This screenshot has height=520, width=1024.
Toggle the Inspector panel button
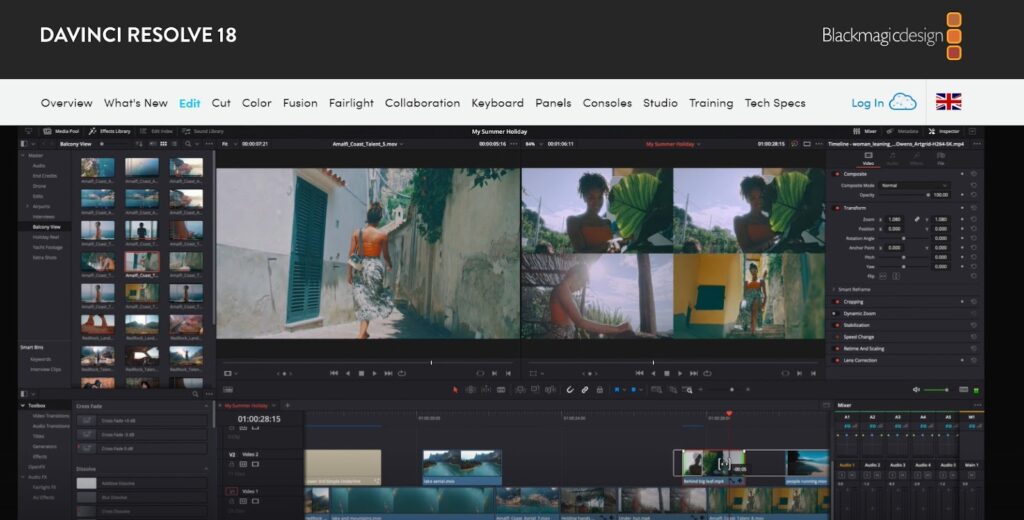944,131
